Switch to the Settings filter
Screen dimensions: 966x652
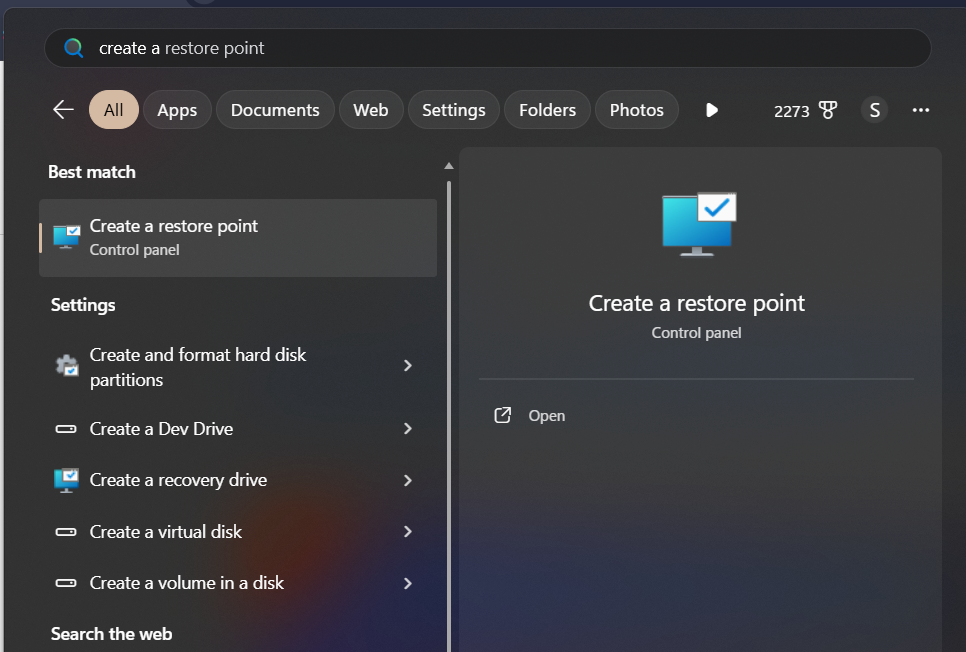(453, 110)
